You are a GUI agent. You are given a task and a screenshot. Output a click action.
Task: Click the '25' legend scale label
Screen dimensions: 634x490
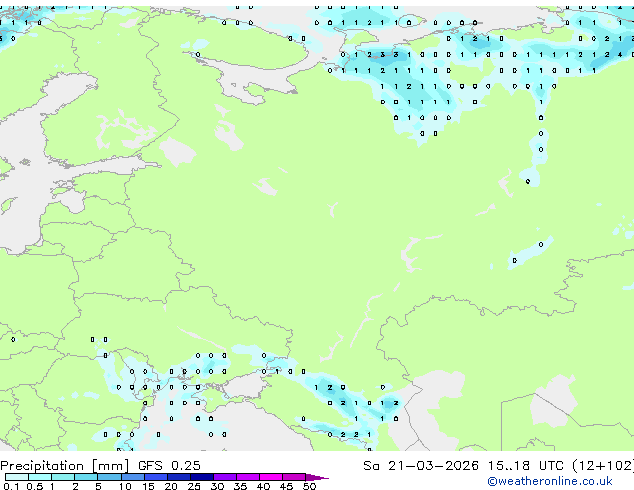point(194,486)
